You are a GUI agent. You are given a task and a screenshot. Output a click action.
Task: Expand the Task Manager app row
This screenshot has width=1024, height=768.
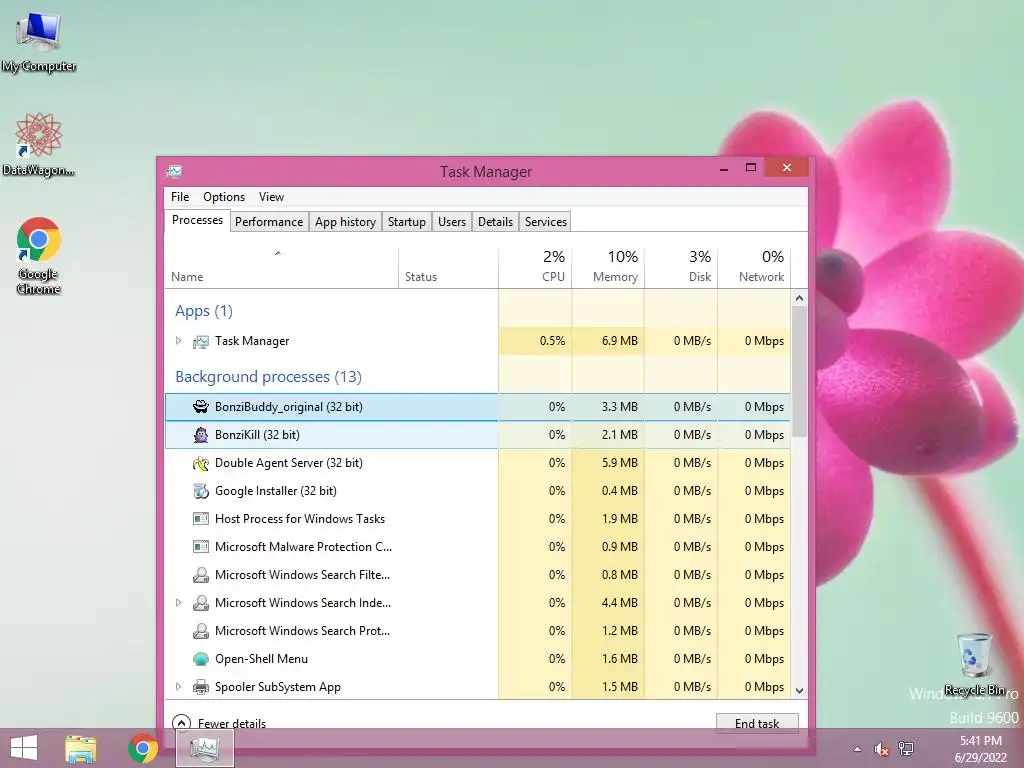coord(178,341)
